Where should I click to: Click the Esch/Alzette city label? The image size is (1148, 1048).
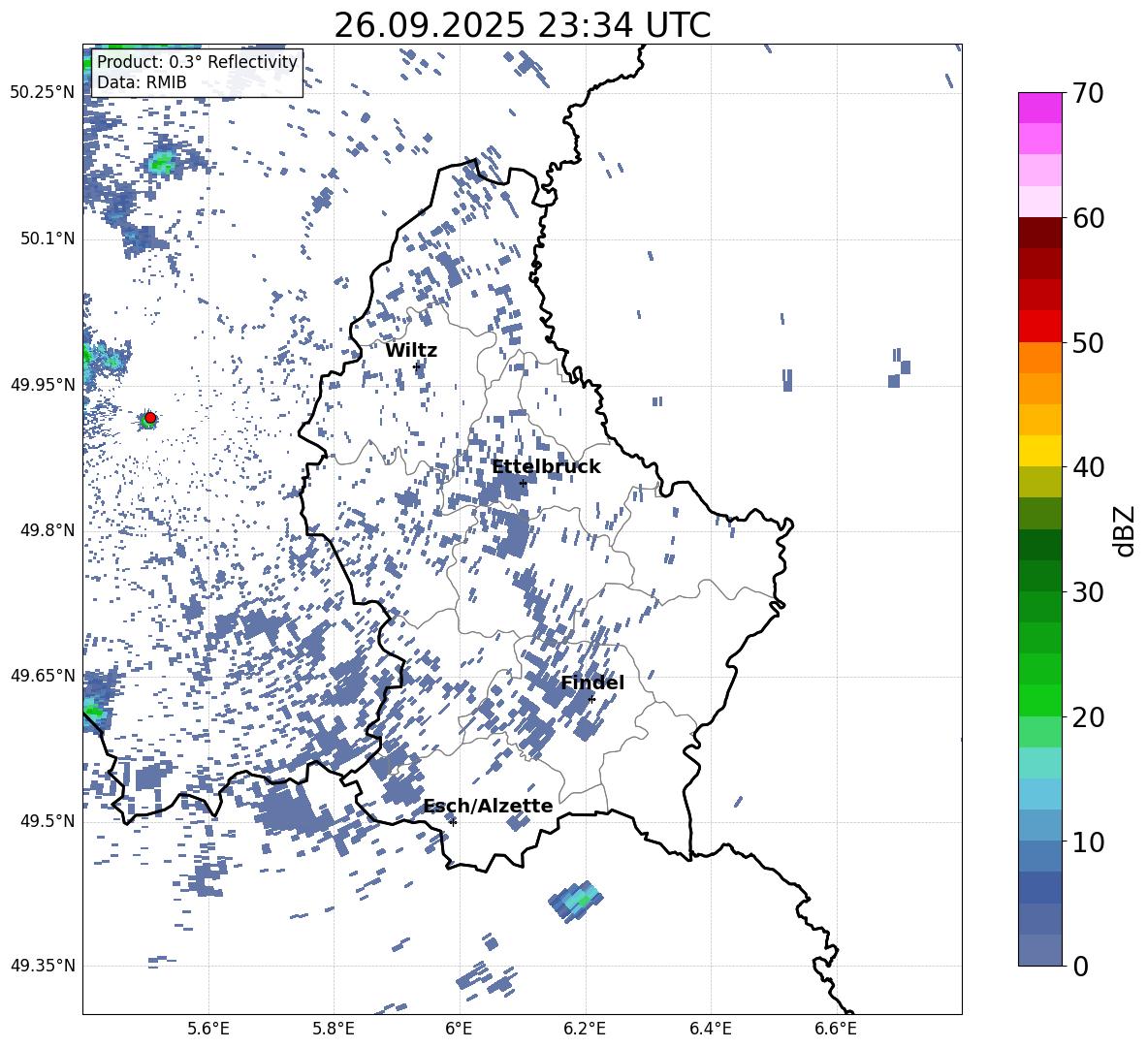coord(488,806)
